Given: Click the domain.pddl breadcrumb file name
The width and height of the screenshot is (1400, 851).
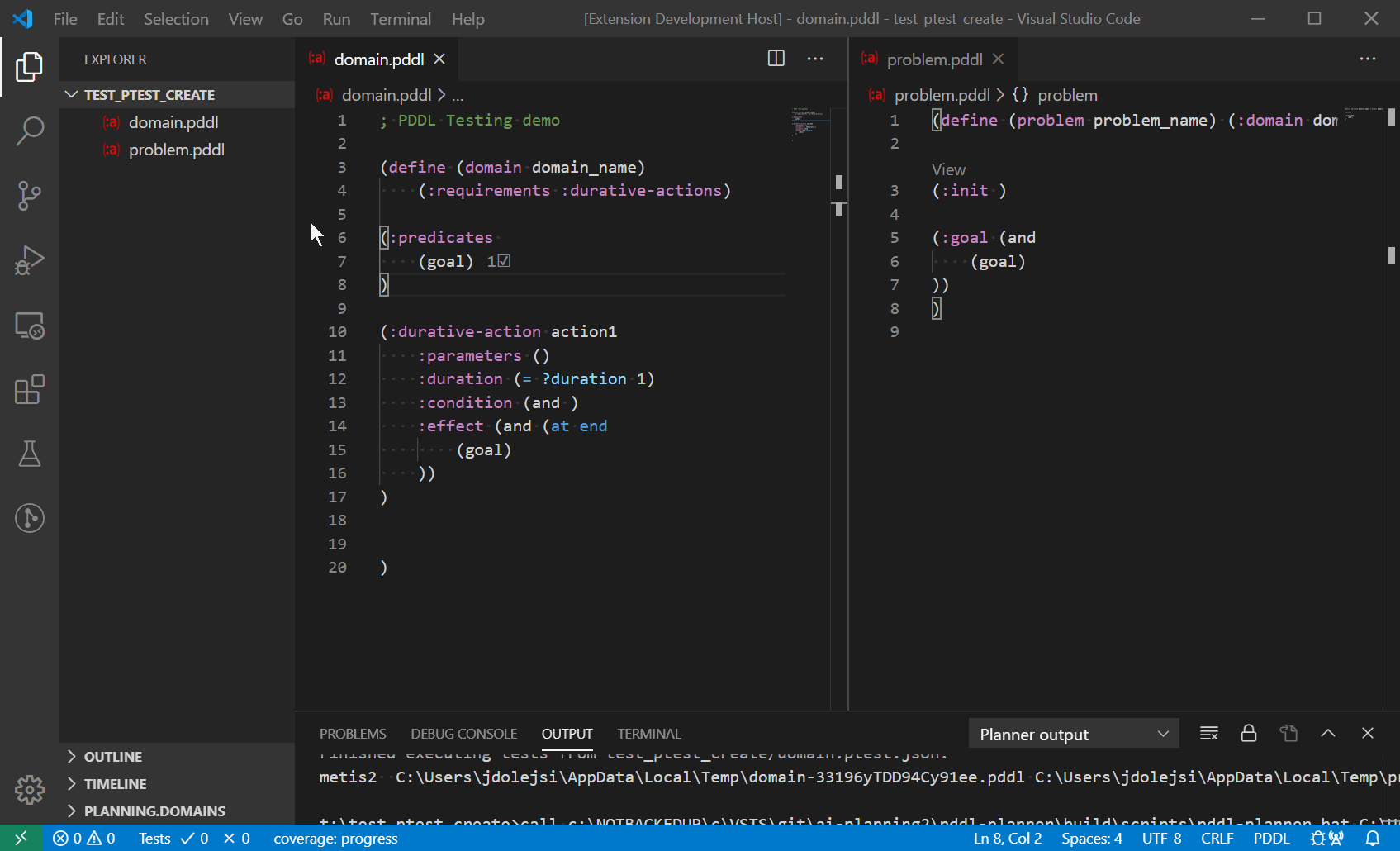Looking at the screenshot, I should pyautogui.click(x=387, y=95).
